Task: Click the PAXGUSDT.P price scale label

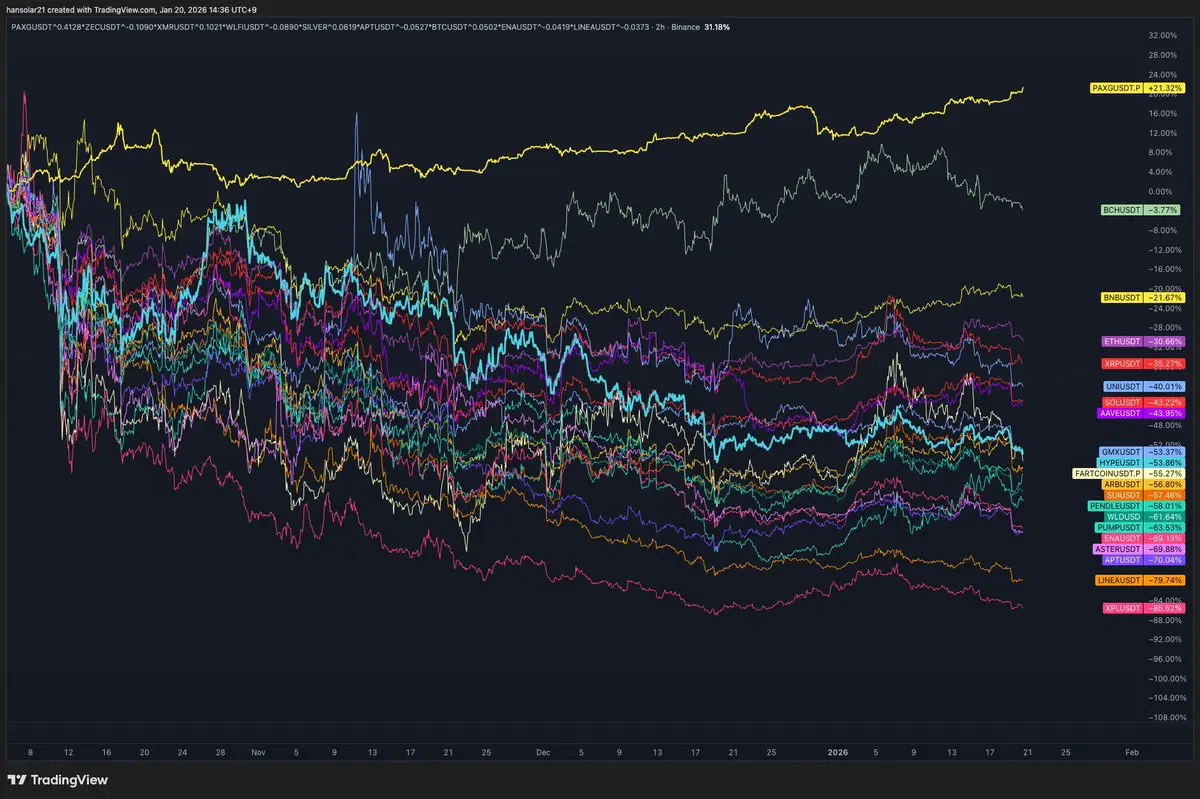Action: [x=1137, y=88]
